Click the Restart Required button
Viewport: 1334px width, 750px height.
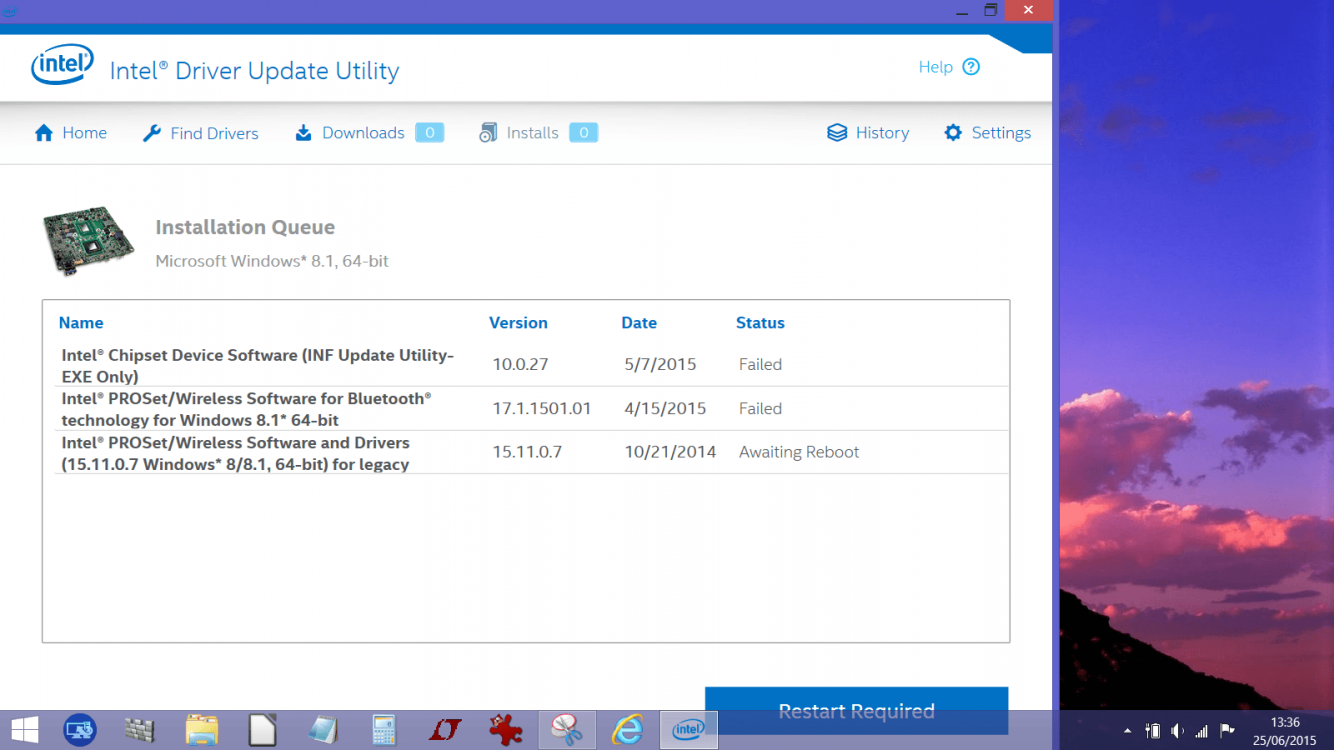point(856,710)
